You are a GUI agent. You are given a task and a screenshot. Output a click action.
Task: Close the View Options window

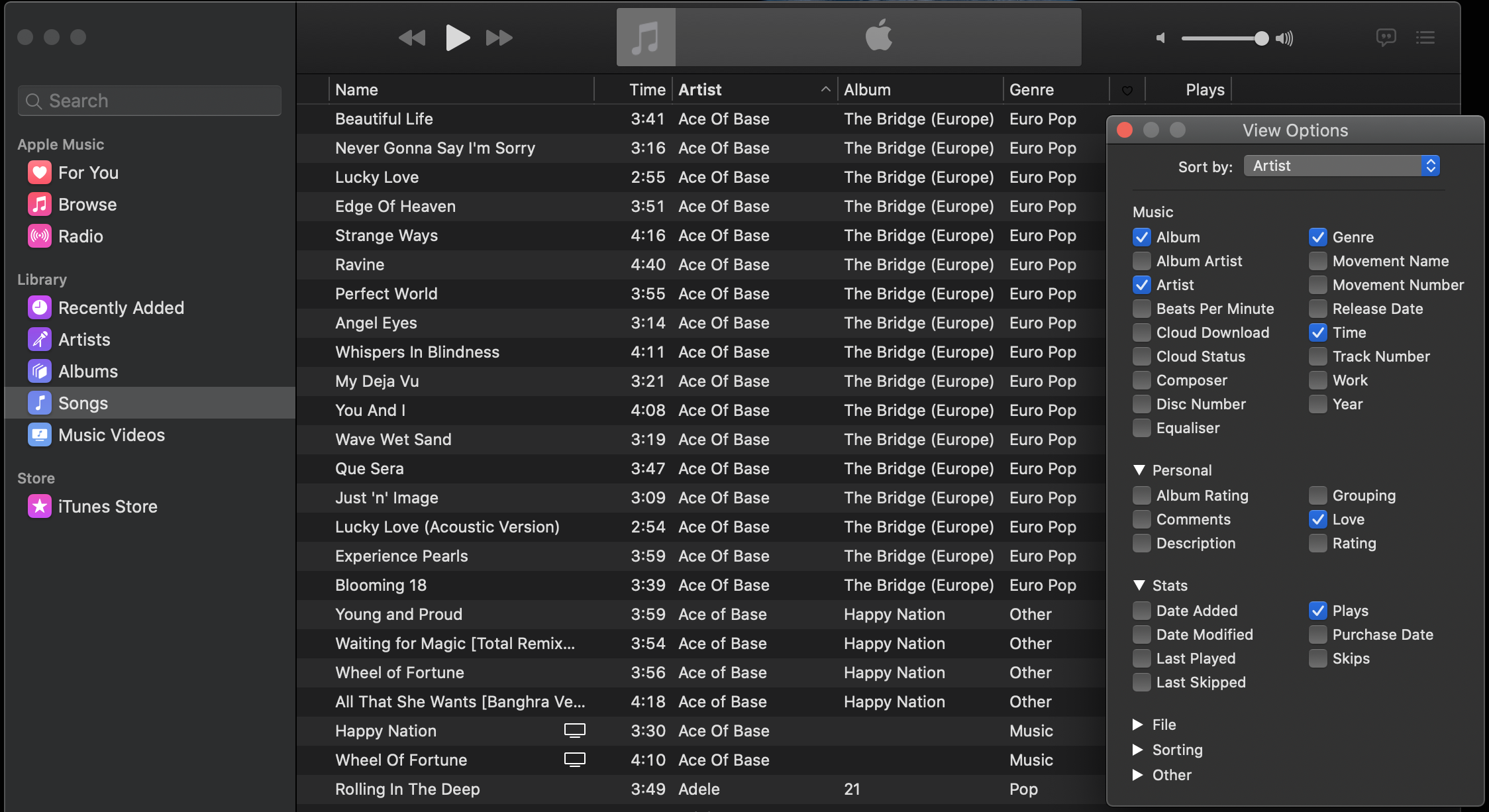(1125, 130)
